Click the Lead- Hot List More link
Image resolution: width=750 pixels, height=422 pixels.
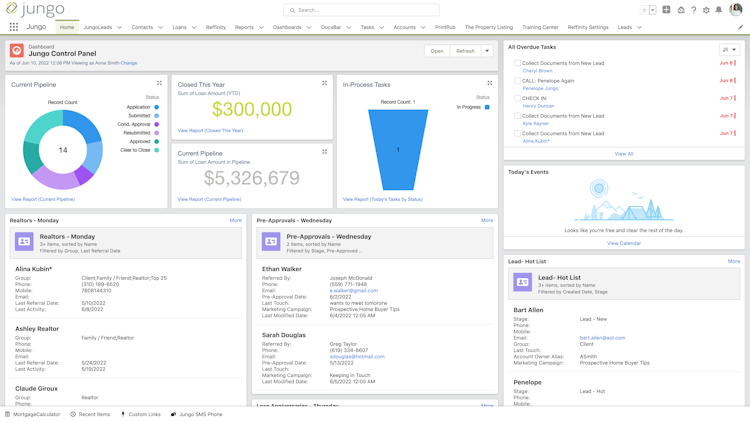pos(734,262)
